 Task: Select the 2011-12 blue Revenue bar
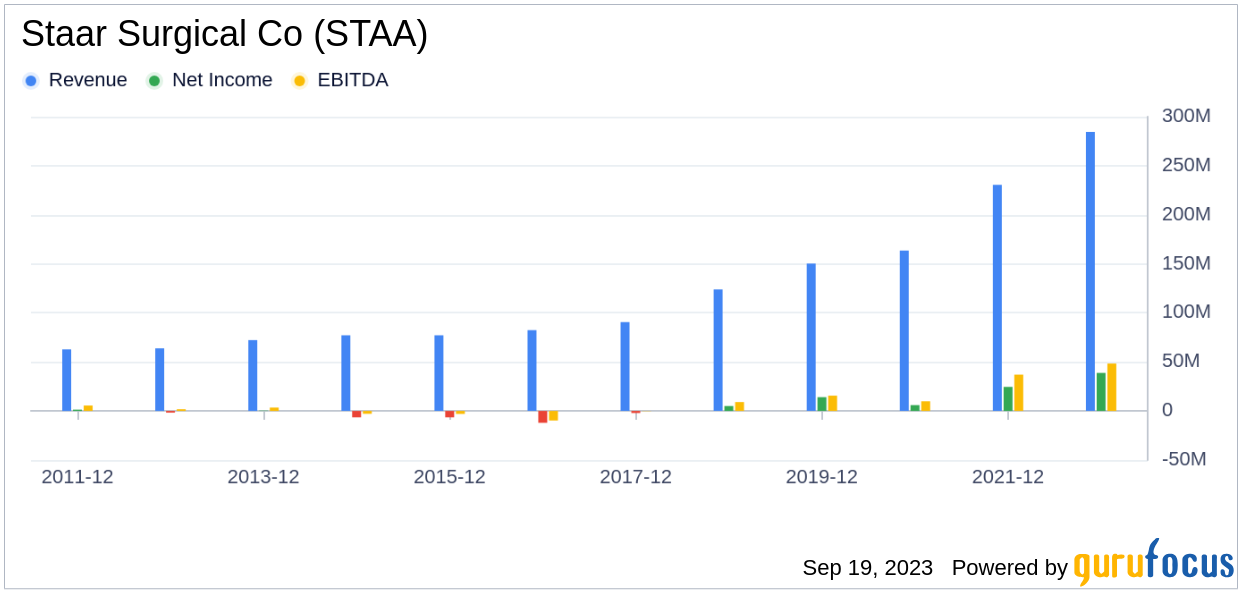click(67, 380)
